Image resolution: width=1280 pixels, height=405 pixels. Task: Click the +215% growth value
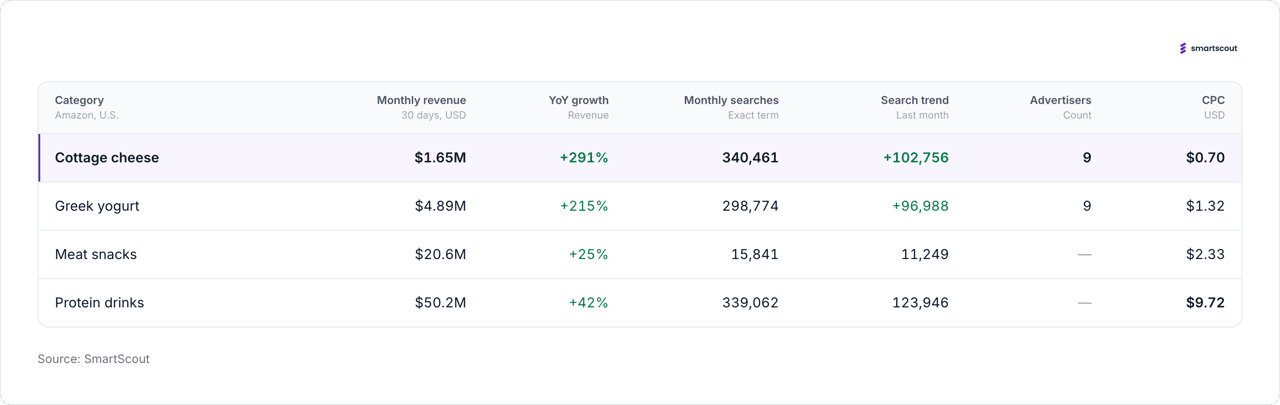coord(584,206)
